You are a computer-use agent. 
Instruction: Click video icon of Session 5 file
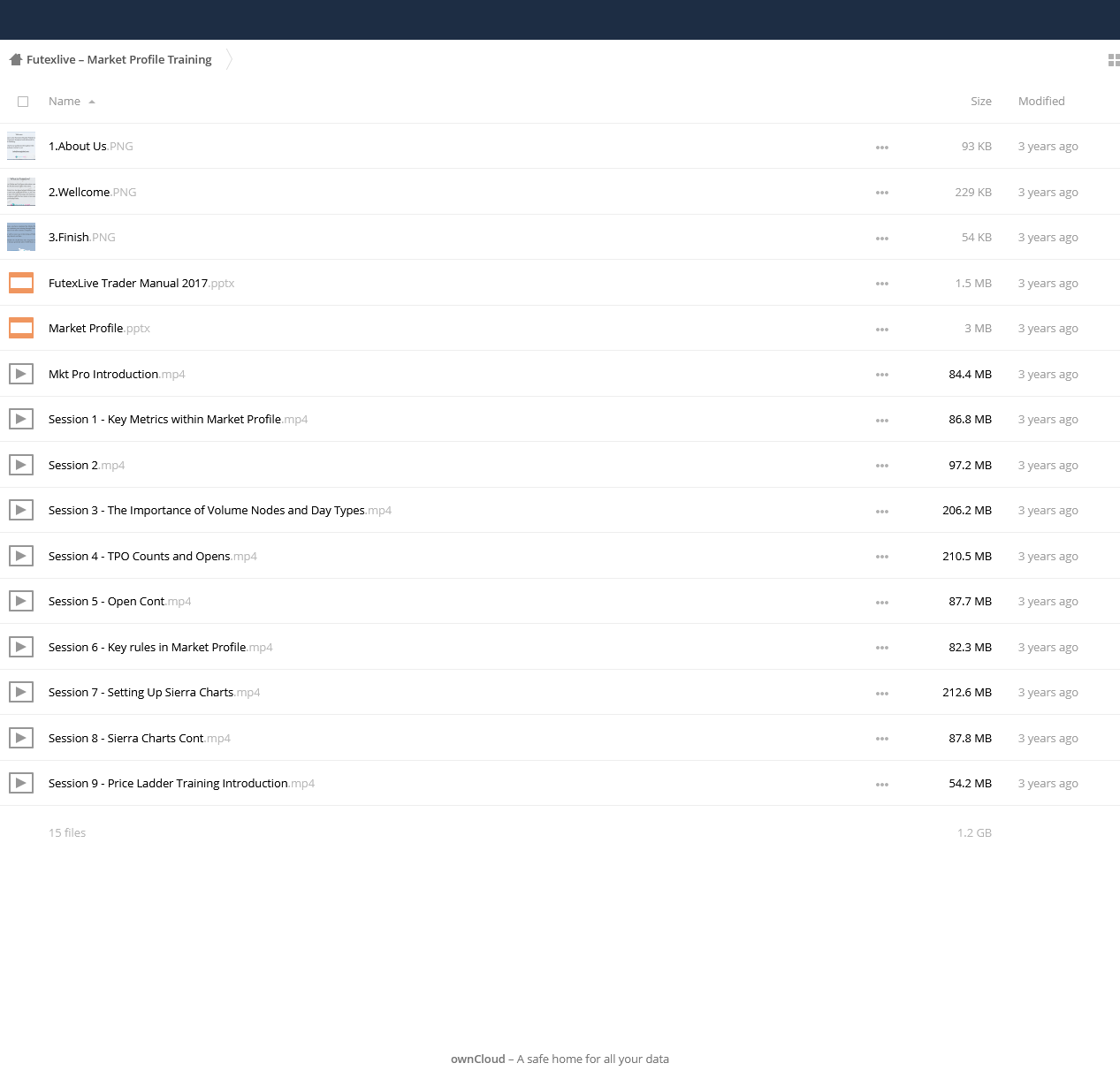pos(21,601)
